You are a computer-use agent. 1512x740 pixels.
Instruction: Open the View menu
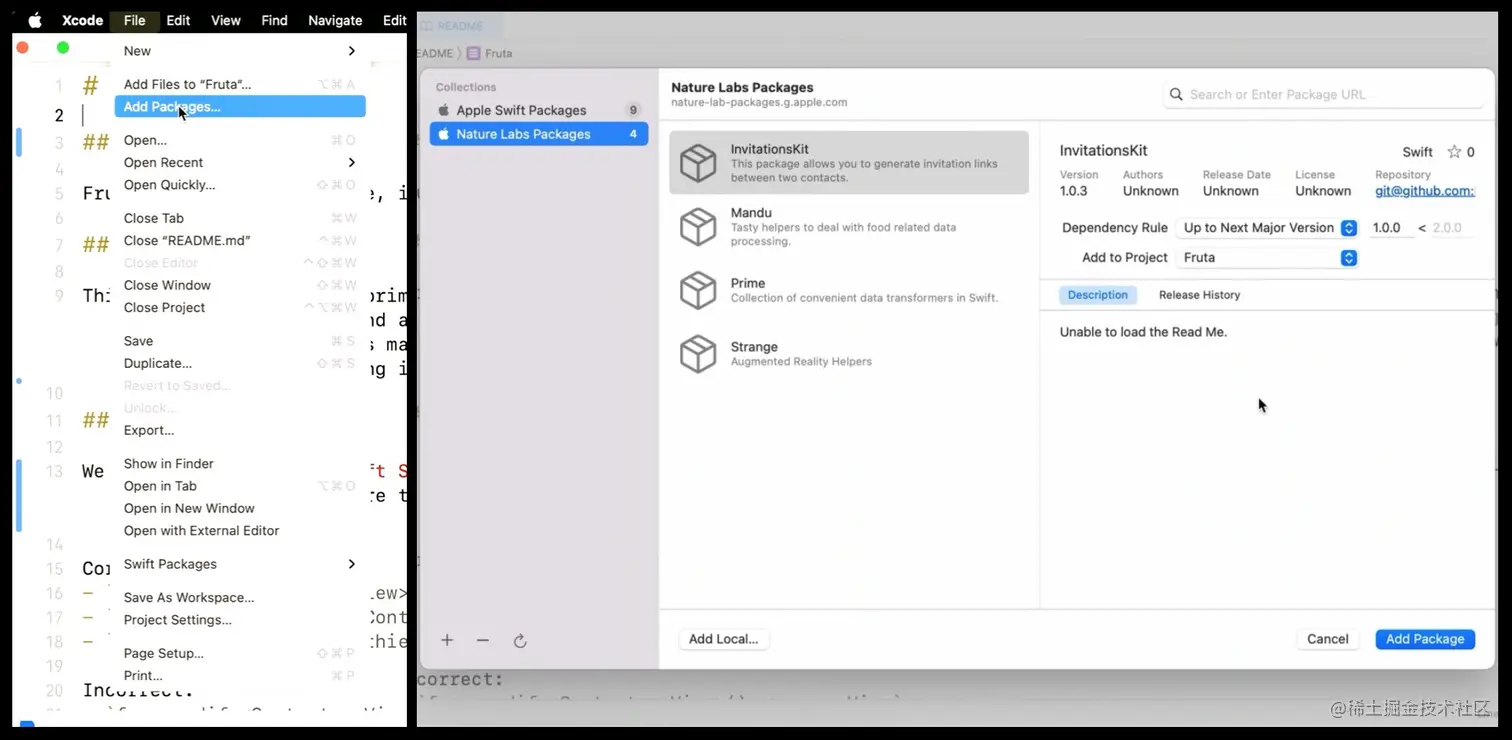pos(225,20)
